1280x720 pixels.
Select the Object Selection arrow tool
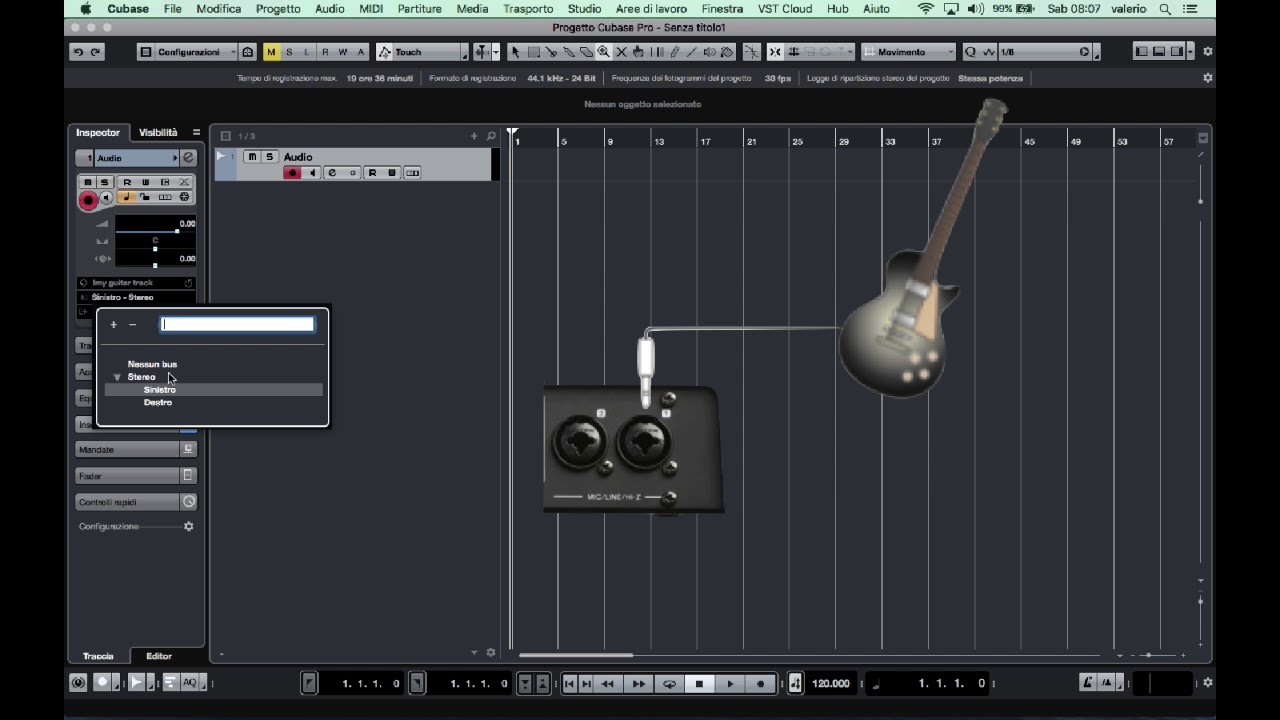[x=515, y=52]
